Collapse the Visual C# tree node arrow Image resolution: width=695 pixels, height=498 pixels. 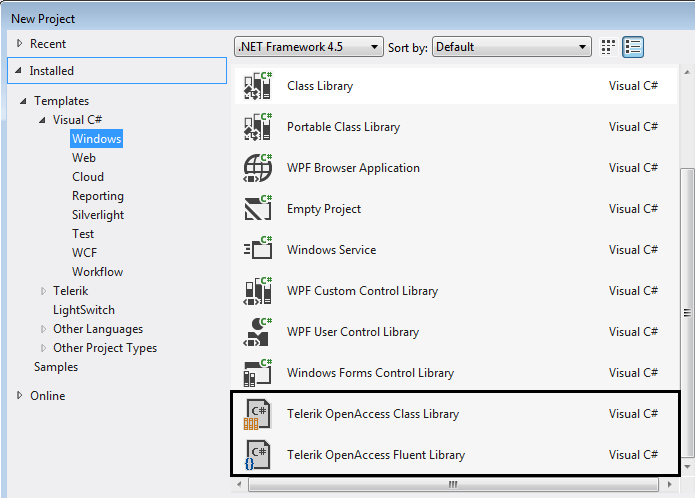[x=42, y=120]
